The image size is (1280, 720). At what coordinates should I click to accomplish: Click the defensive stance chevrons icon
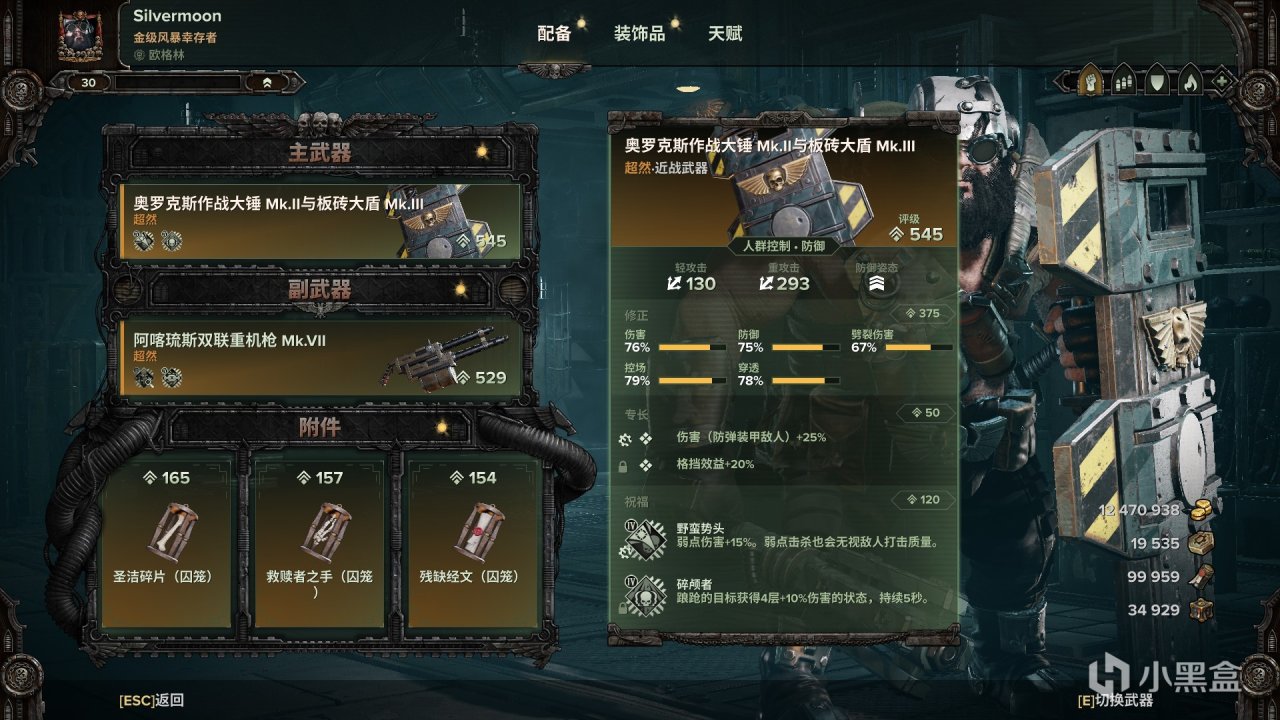pyautogui.click(x=876, y=283)
